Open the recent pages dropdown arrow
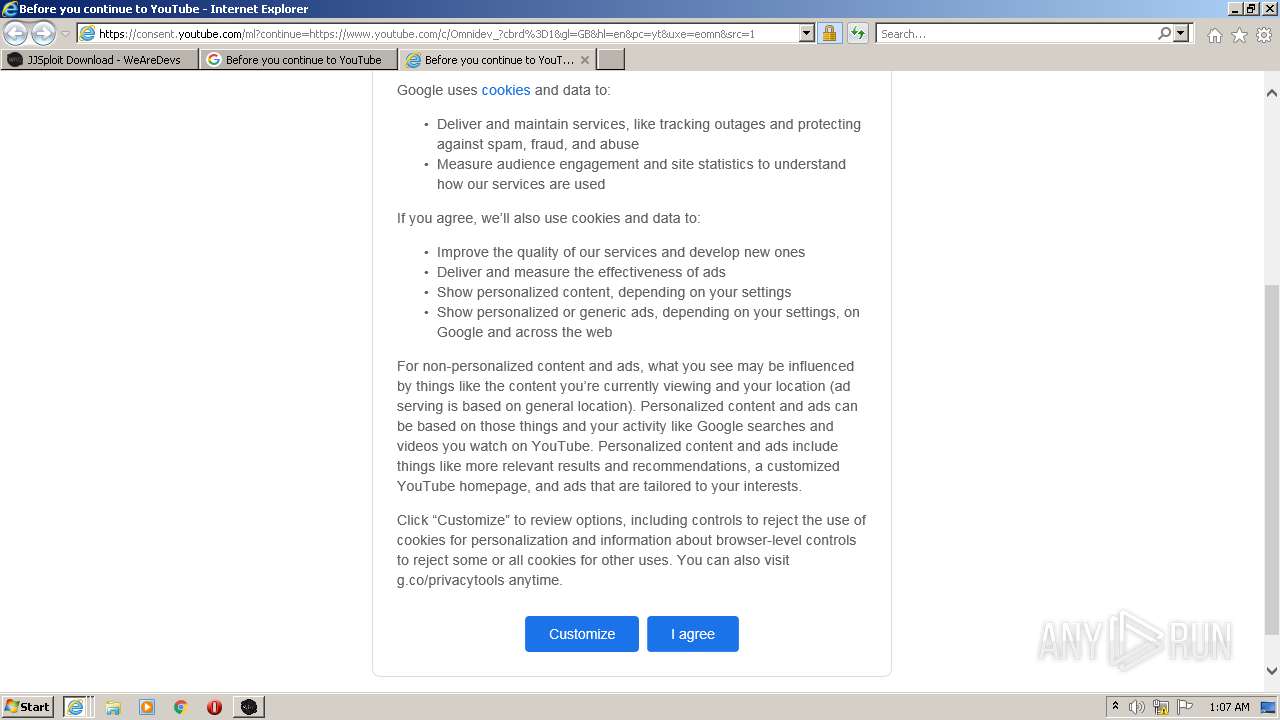 [x=65, y=34]
